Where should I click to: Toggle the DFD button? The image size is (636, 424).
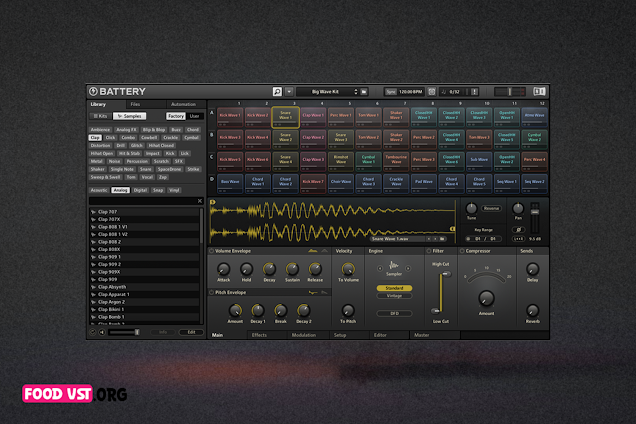394,314
